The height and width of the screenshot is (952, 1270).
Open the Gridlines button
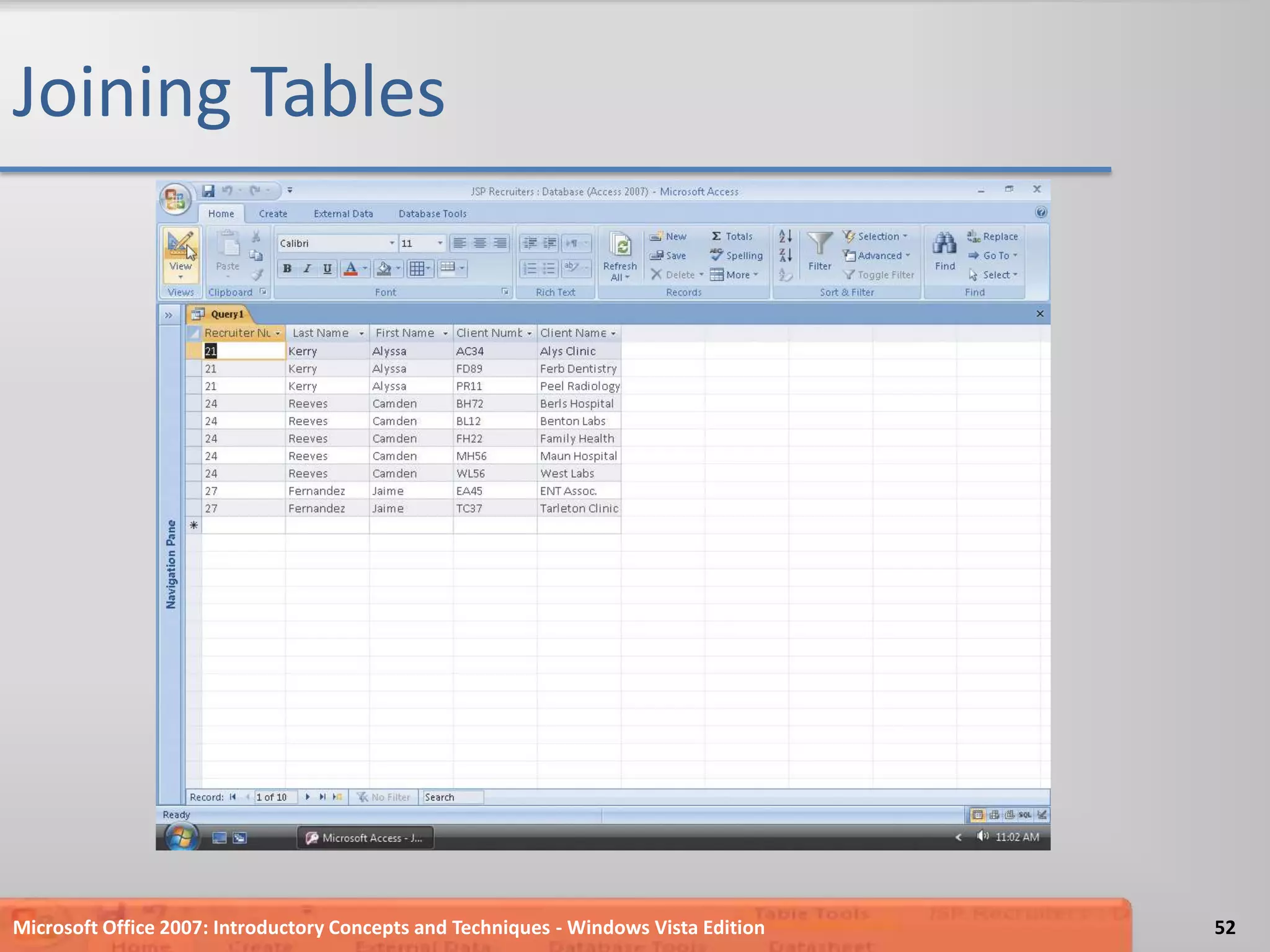point(420,268)
